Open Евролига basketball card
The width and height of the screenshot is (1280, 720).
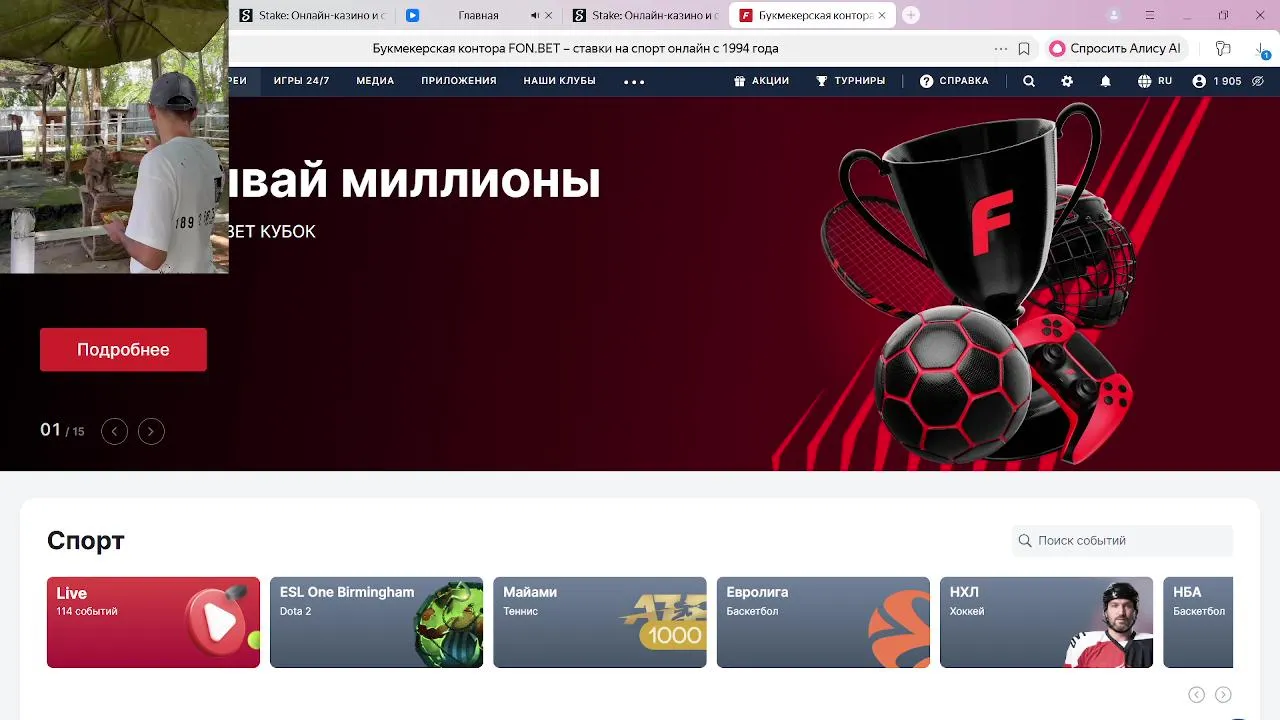(x=823, y=622)
